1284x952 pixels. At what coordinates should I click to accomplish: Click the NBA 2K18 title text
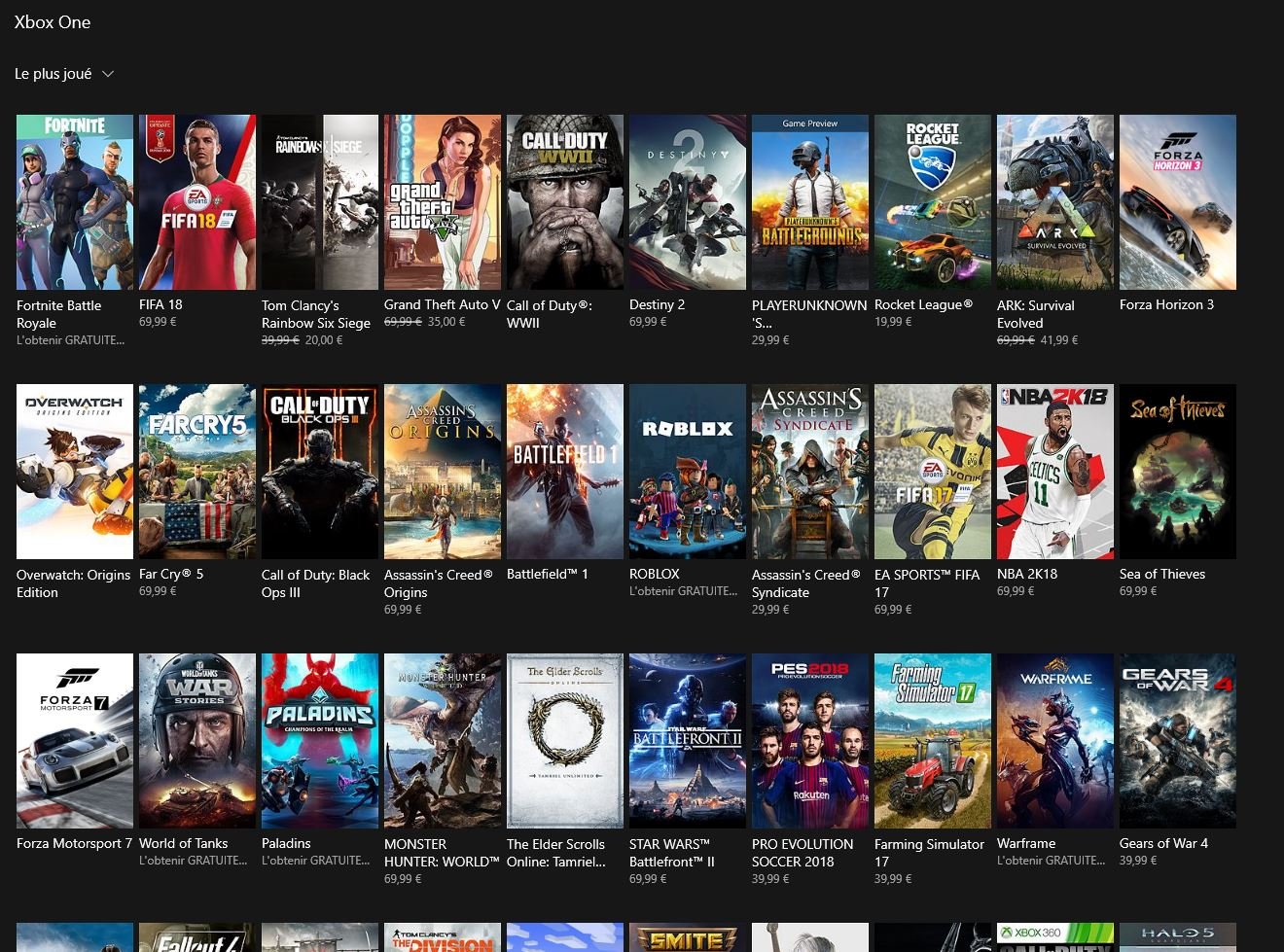[1026, 574]
